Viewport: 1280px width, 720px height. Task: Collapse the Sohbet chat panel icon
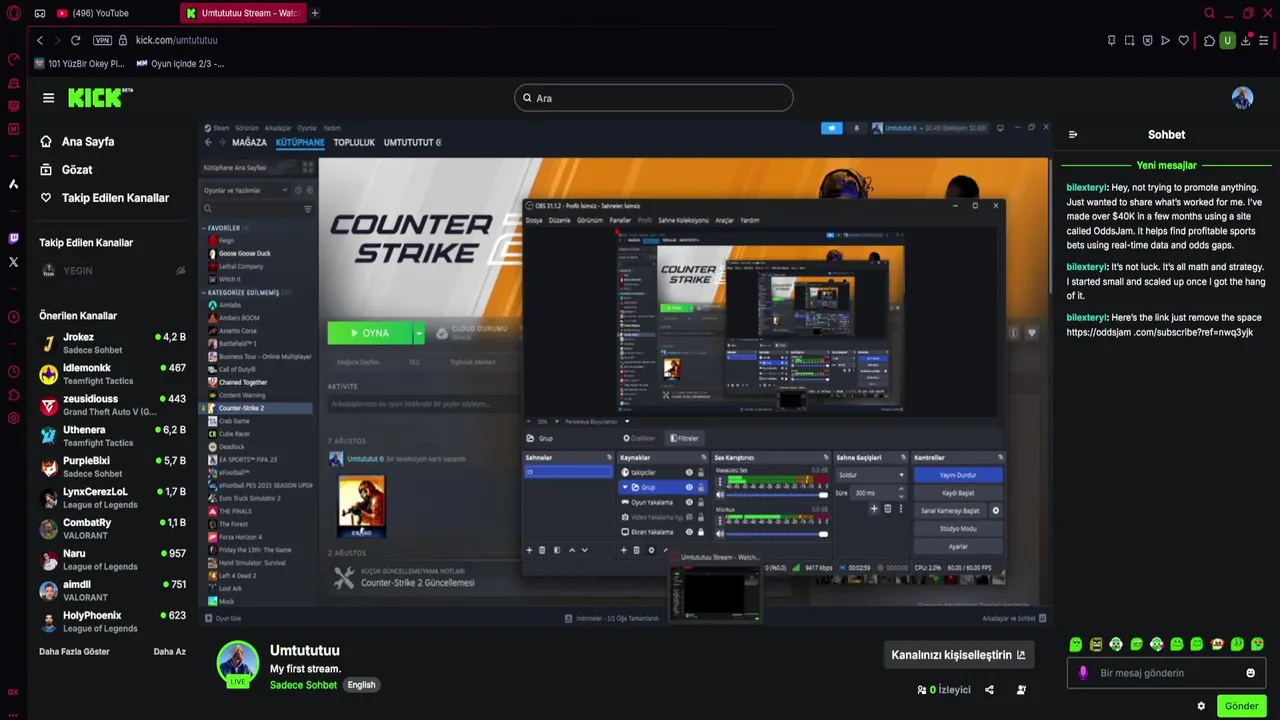pyautogui.click(x=1073, y=134)
